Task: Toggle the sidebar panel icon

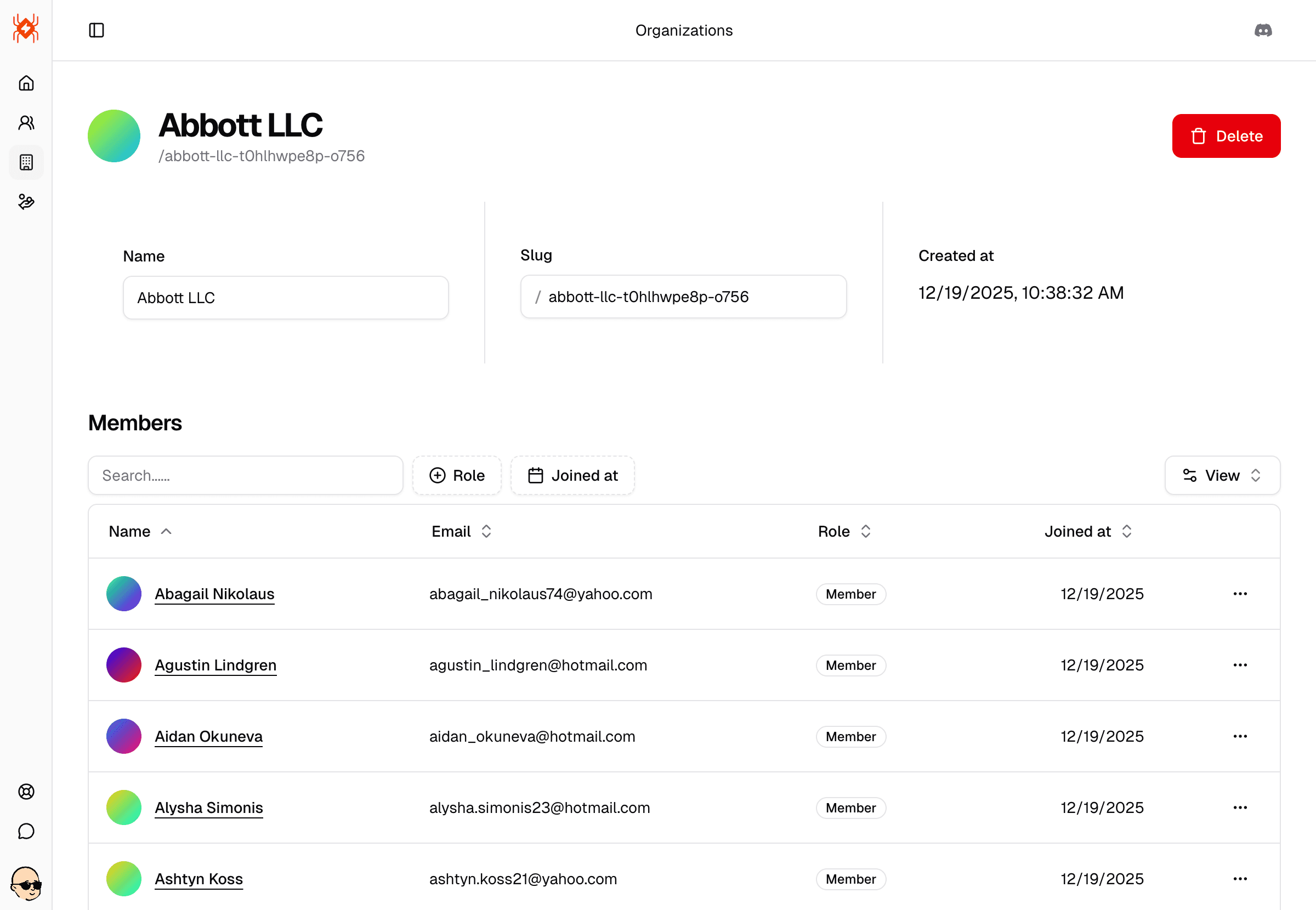Action: [97, 30]
